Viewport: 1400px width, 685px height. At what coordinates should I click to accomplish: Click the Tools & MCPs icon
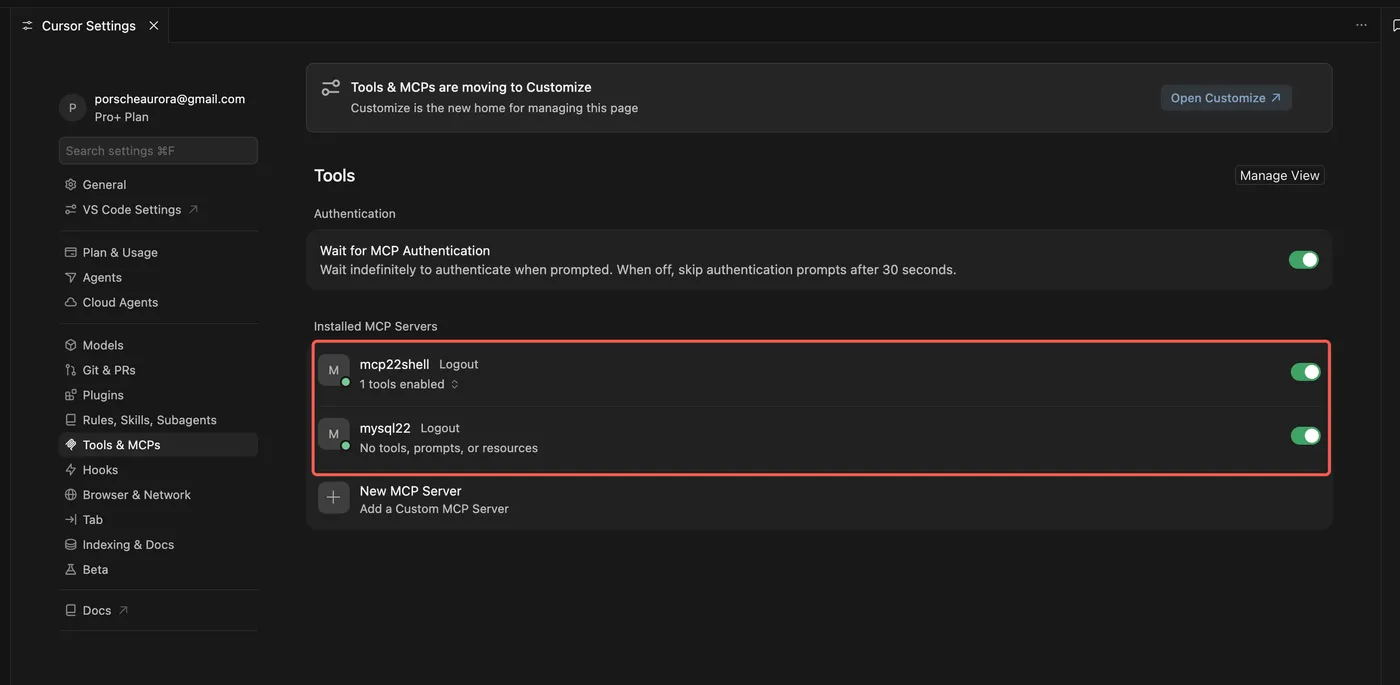(x=70, y=445)
